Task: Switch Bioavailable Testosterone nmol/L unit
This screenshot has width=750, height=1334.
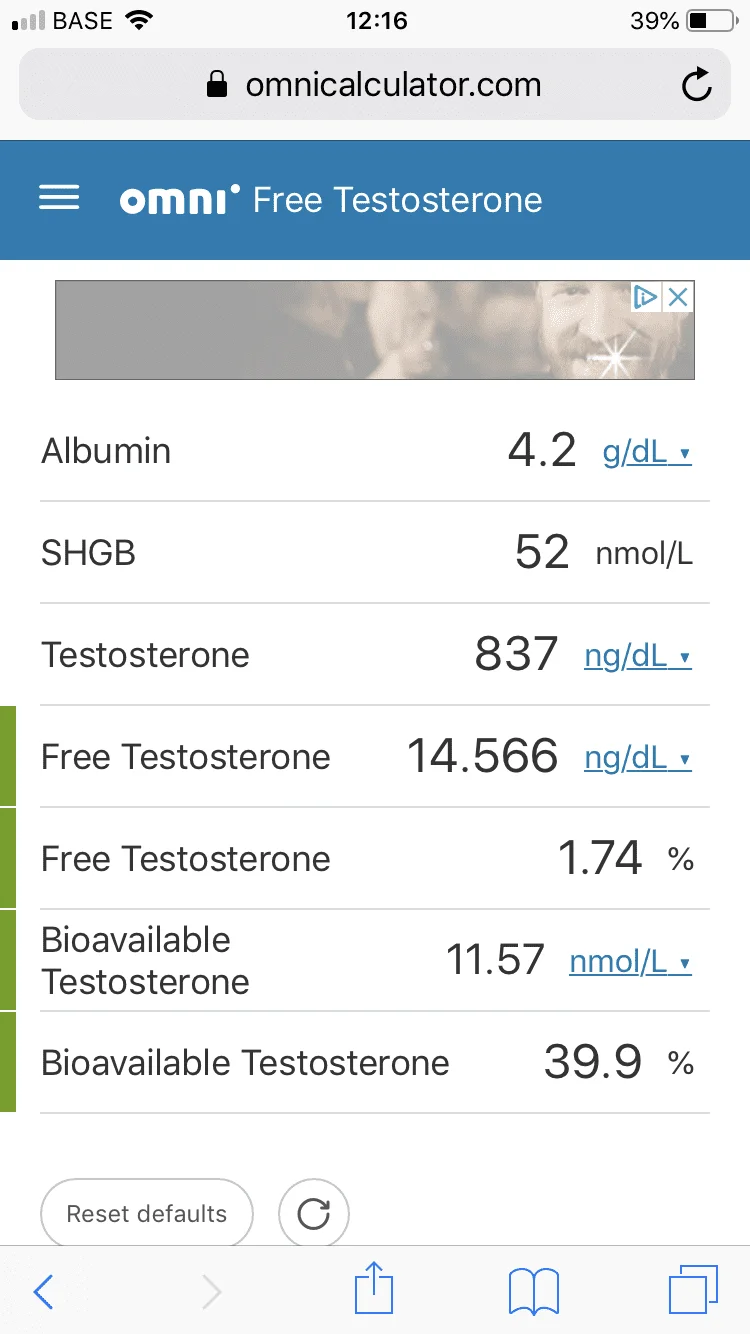Action: point(630,962)
